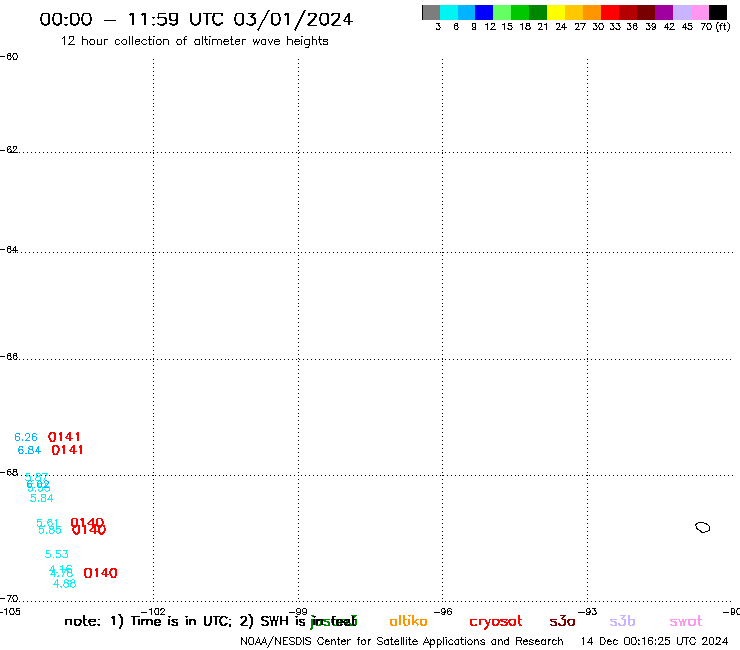Select the longitude label -93
Image resolution: width=740 pixels, height=650 pixels.
tap(588, 612)
